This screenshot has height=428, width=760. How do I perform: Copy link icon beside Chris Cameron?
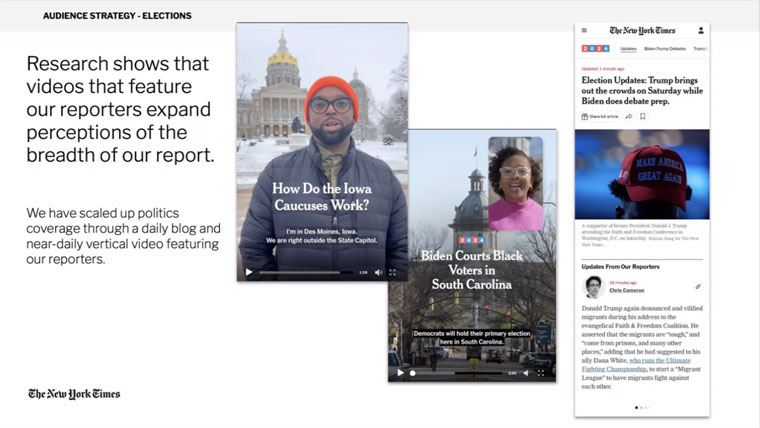coord(698,286)
